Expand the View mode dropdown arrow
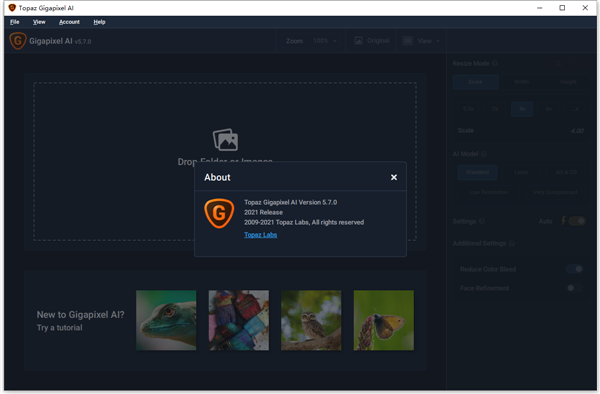600x394 pixels. pyautogui.click(x=438, y=41)
